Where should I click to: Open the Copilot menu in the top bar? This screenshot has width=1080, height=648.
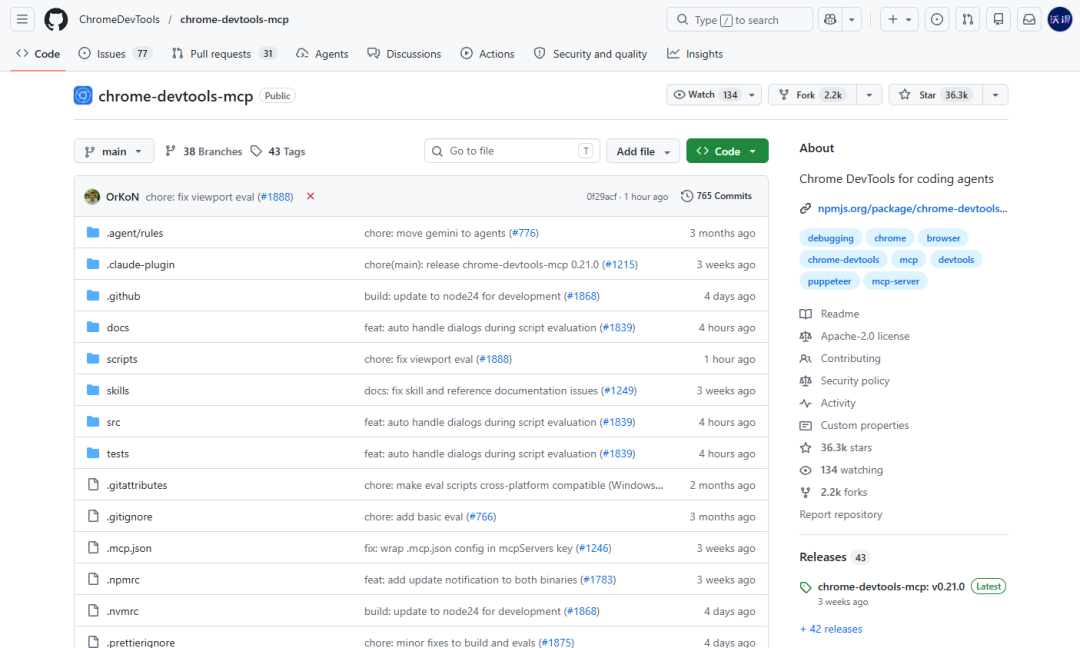click(x=830, y=19)
